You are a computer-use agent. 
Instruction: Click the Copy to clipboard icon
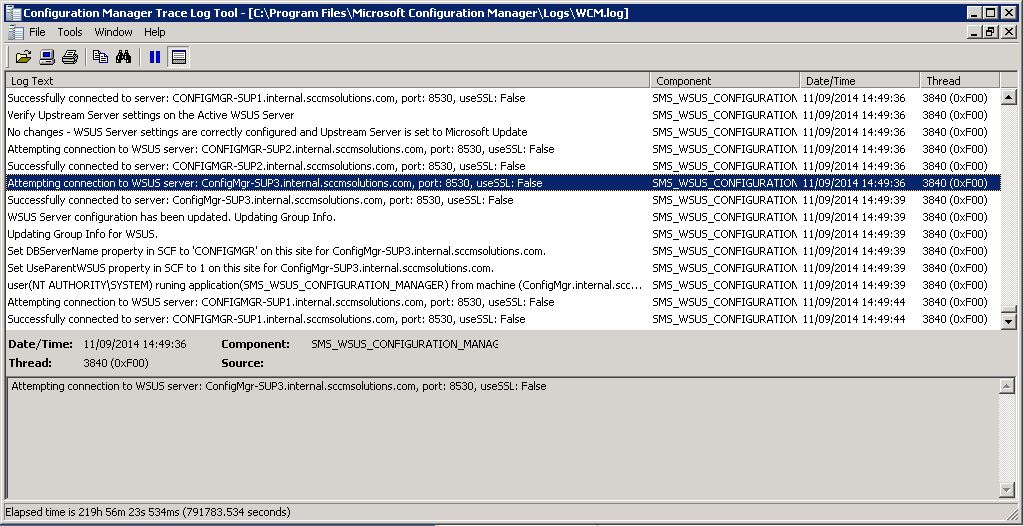pos(100,57)
